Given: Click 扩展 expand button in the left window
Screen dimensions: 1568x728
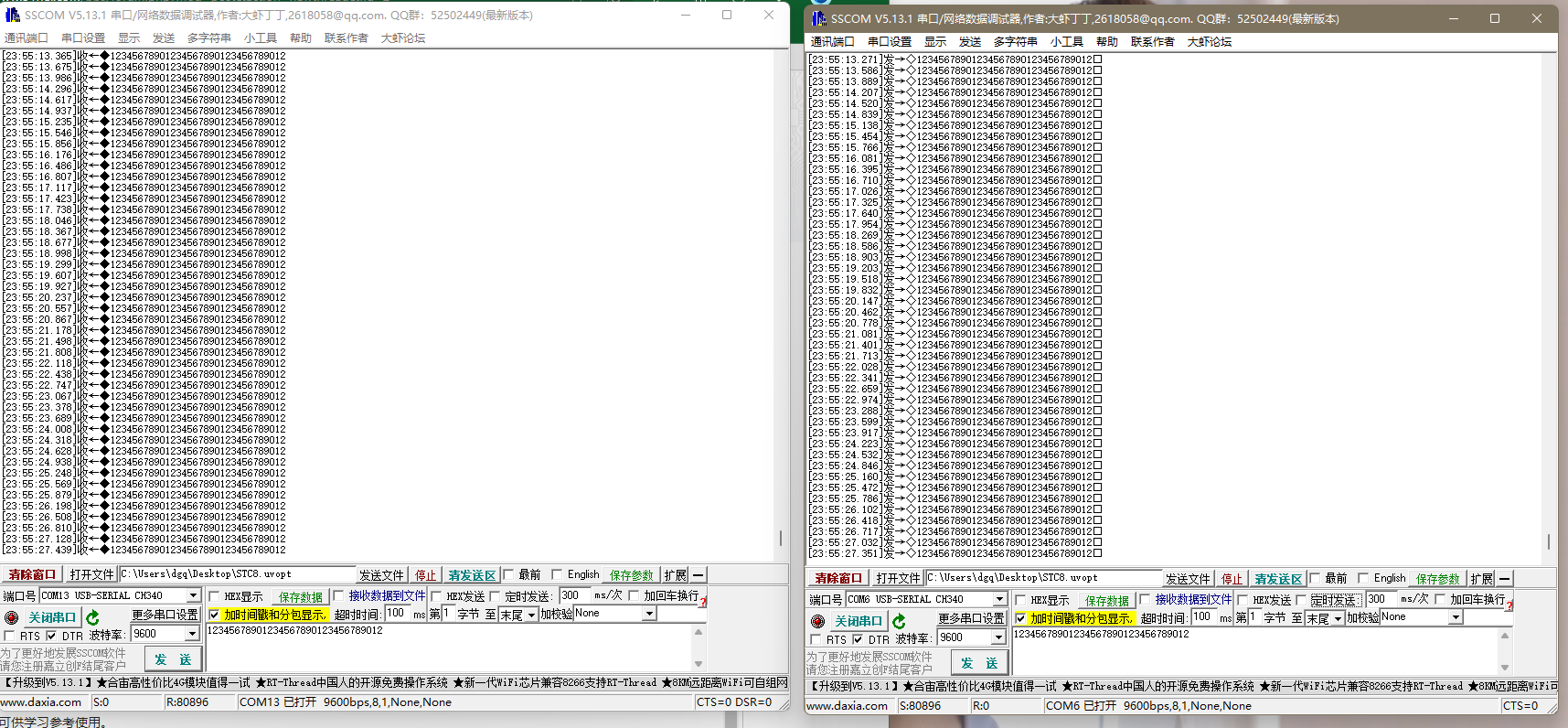Looking at the screenshot, I should (x=676, y=575).
